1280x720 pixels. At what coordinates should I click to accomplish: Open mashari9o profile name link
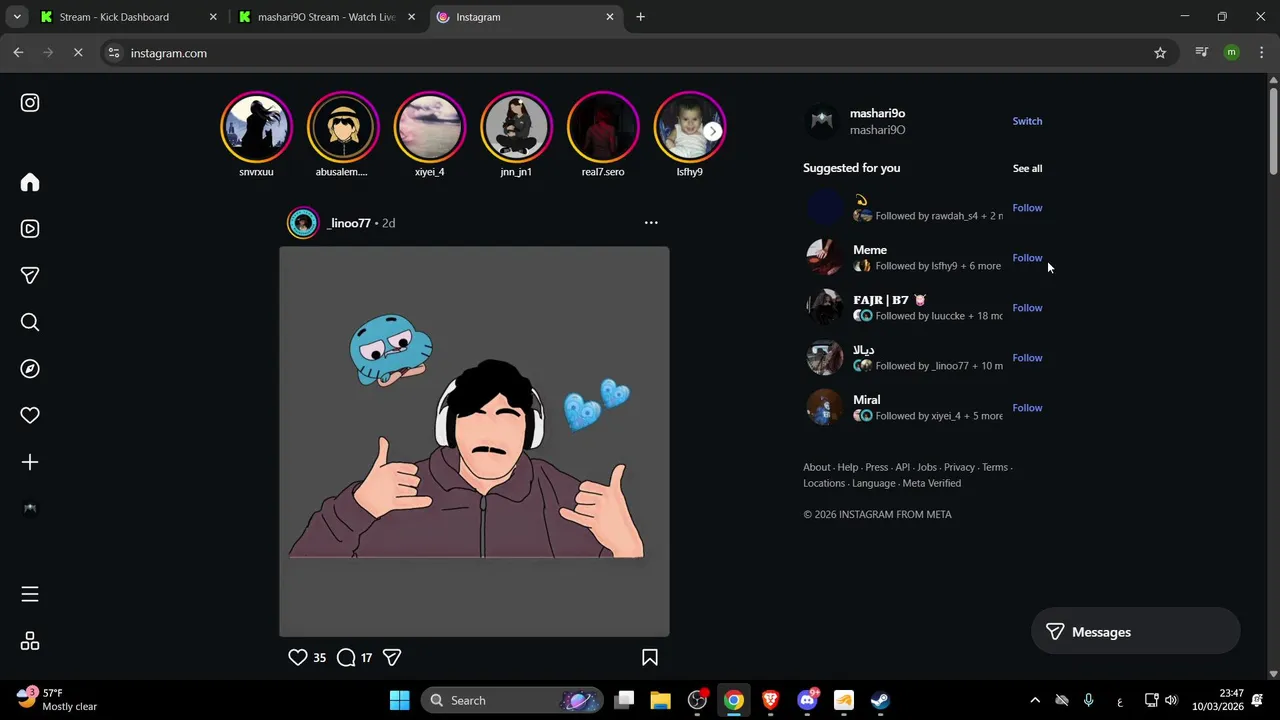tap(877, 113)
